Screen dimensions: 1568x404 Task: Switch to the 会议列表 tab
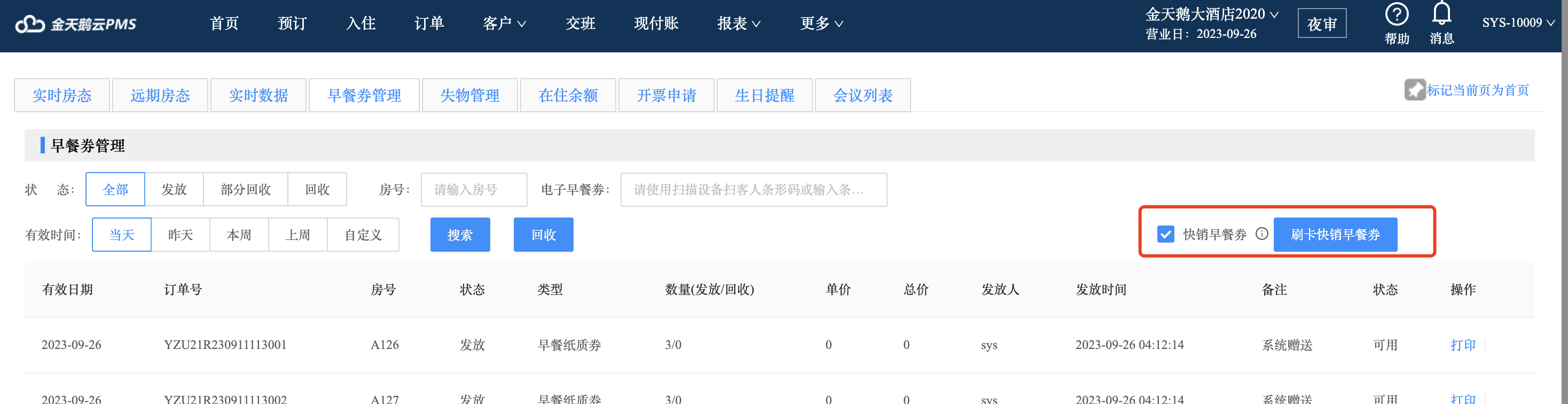[x=863, y=95]
